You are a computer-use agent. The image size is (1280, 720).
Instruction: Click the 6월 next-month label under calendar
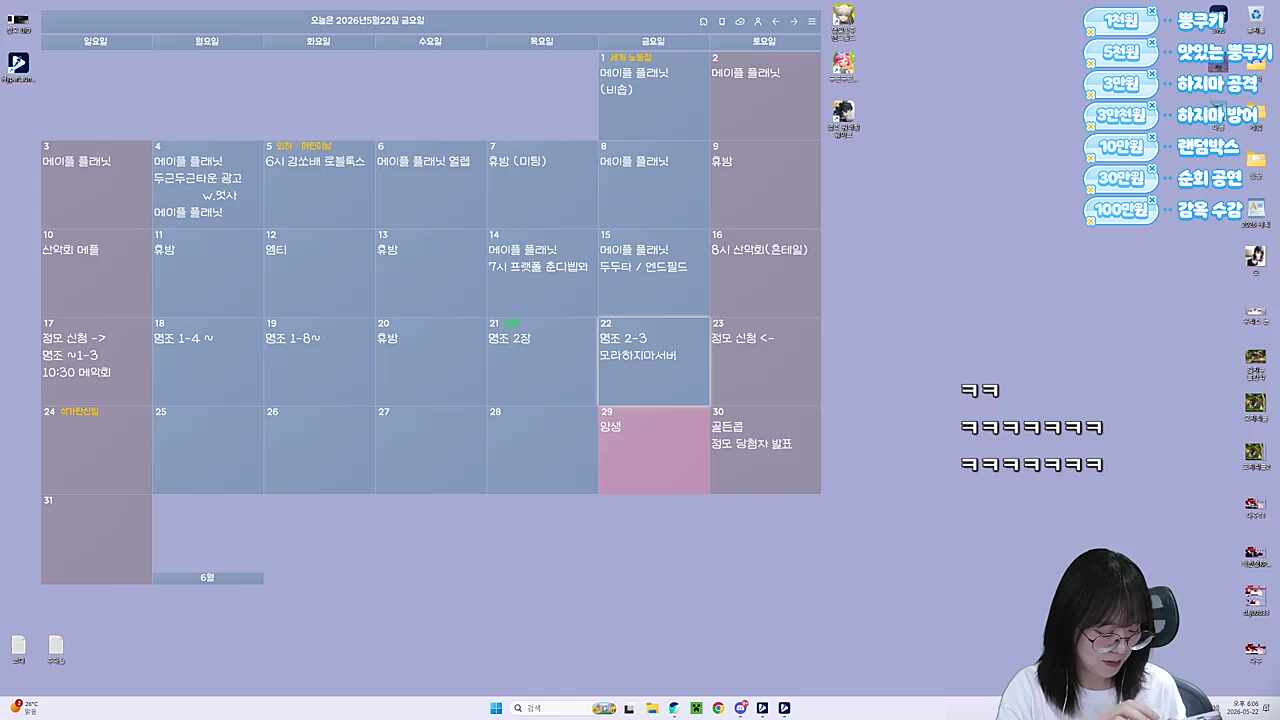tap(207, 578)
